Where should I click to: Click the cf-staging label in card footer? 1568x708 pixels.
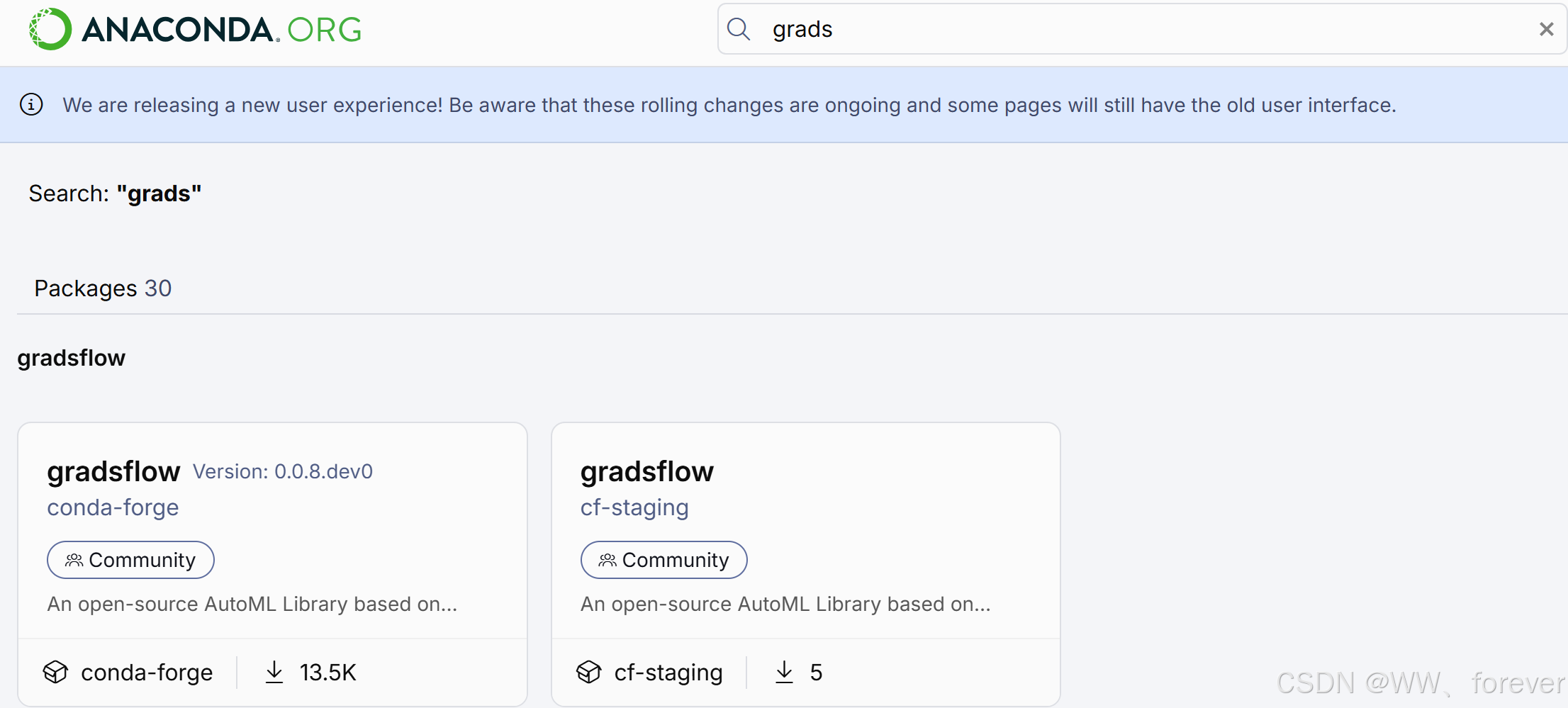(668, 673)
